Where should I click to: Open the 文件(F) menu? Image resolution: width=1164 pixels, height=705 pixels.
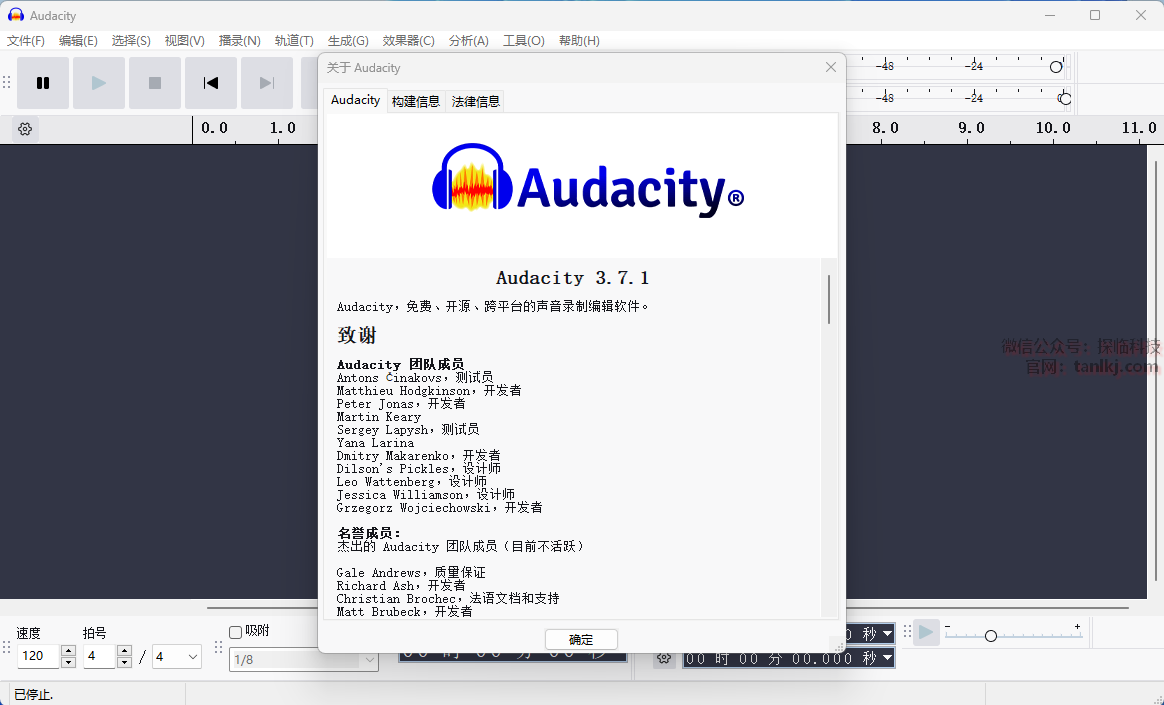[x=26, y=41]
